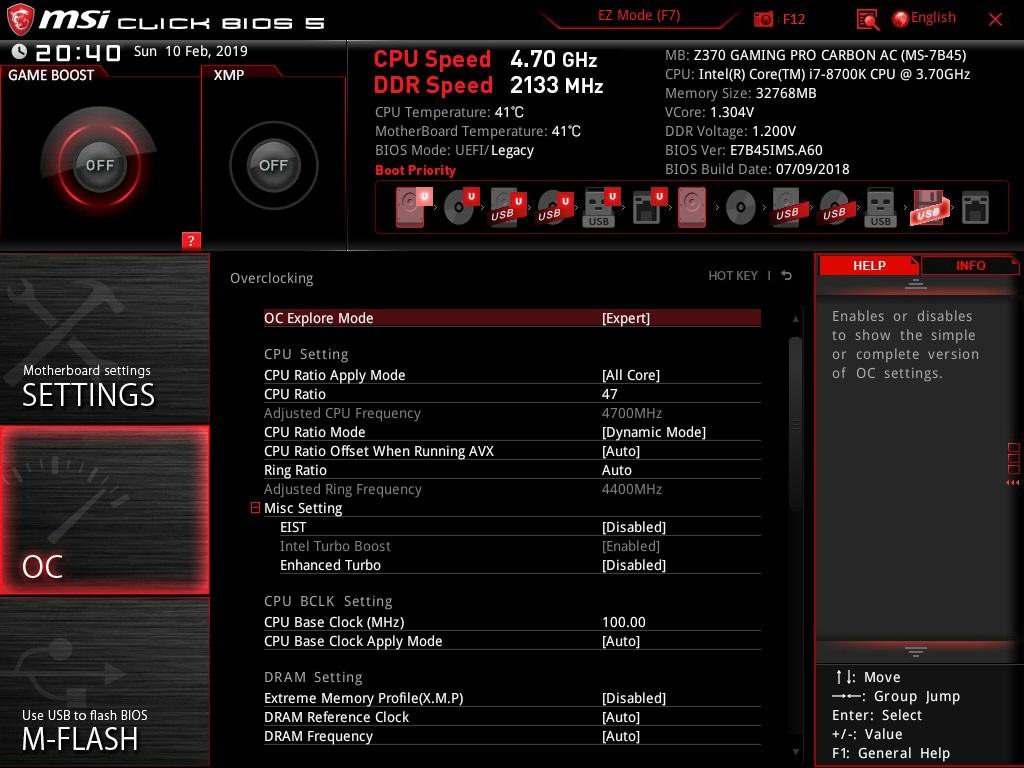Click the settings list scrollbar thumb
The image size is (1024, 768).
click(x=795, y=423)
